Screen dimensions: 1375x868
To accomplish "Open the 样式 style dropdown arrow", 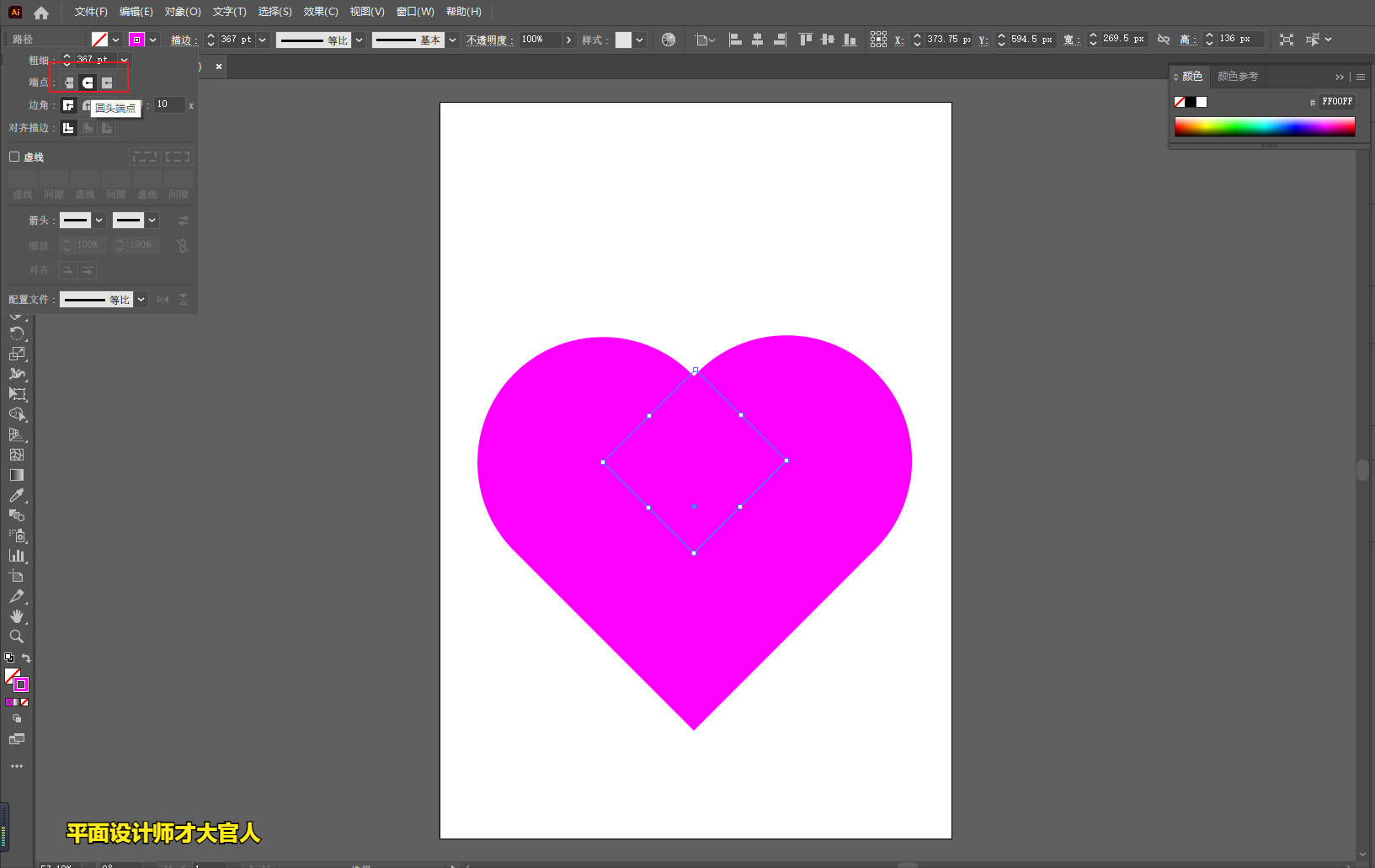I will 640,40.
